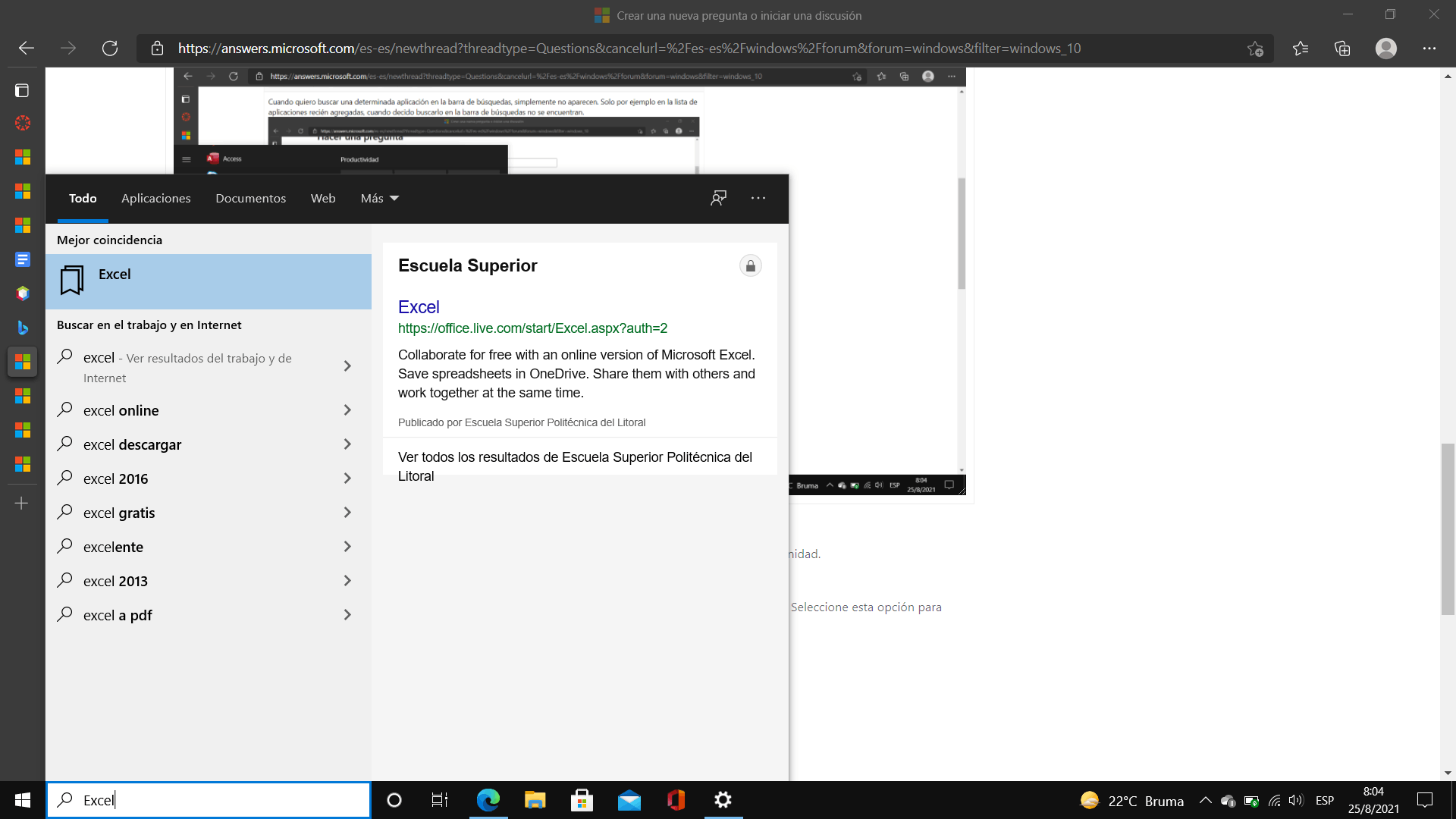Open the browser Collections icon
Screen dimensions: 1456x819
[1342, 49]
